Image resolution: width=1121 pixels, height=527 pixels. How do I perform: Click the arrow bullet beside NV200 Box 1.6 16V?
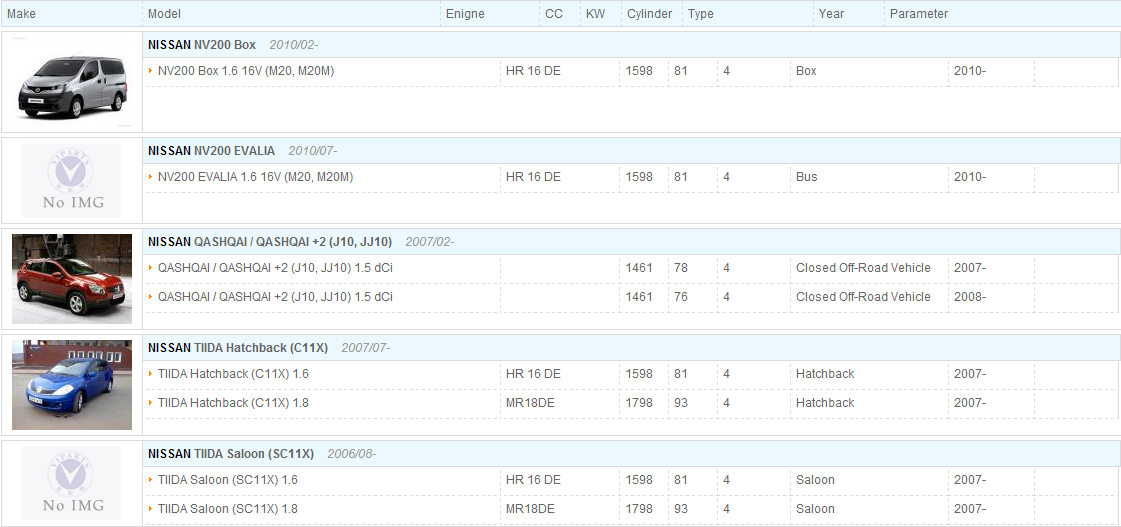click(x=151, y=71)
